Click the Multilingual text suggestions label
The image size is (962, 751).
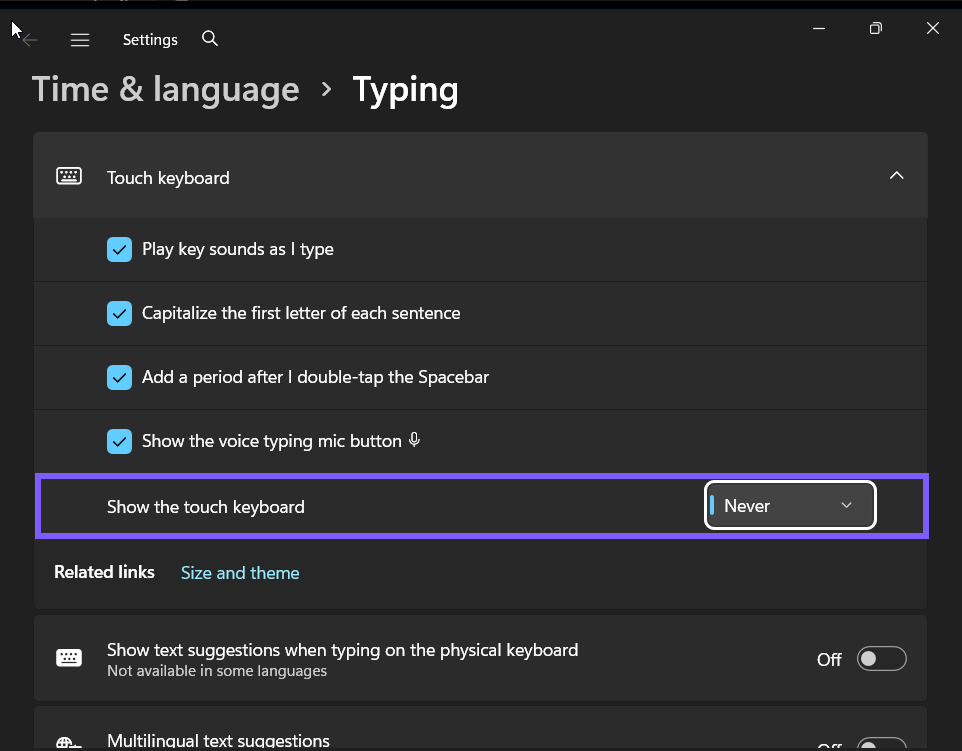218,741
